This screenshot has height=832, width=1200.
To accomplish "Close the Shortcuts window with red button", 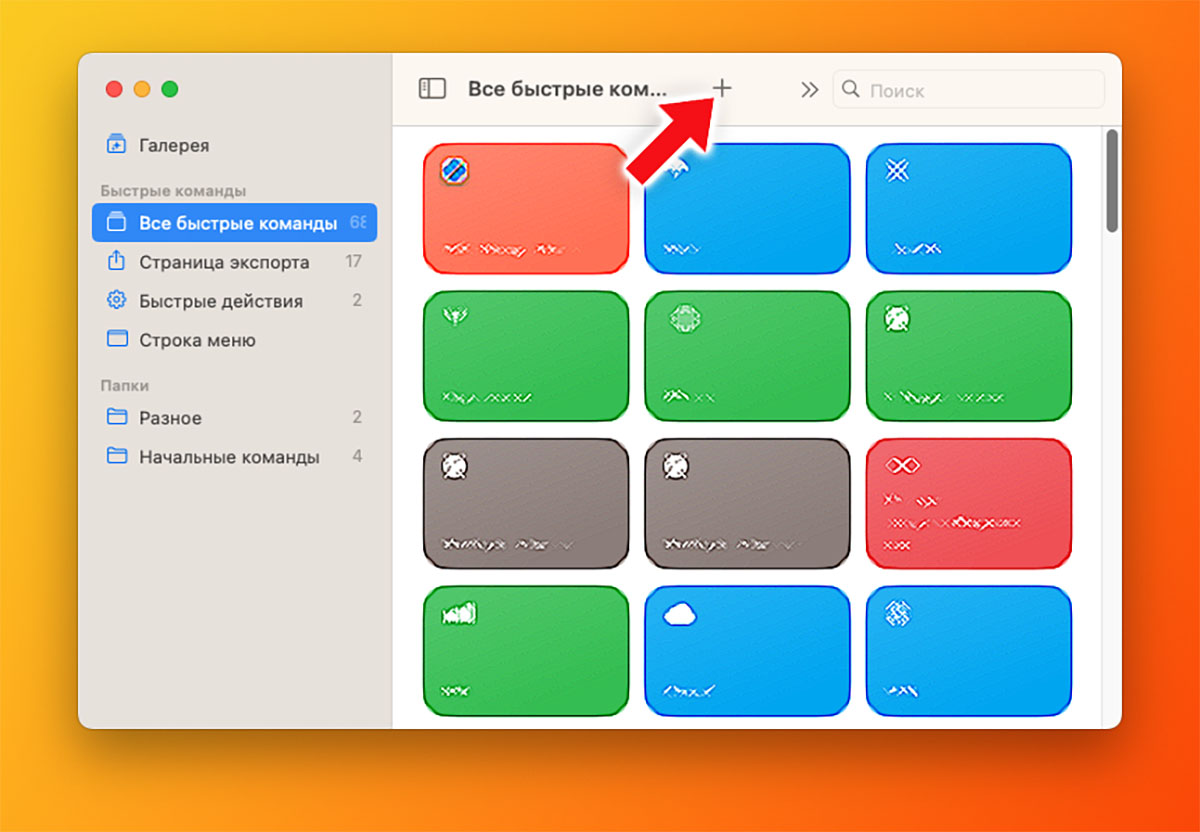I will tap(115, 89).
